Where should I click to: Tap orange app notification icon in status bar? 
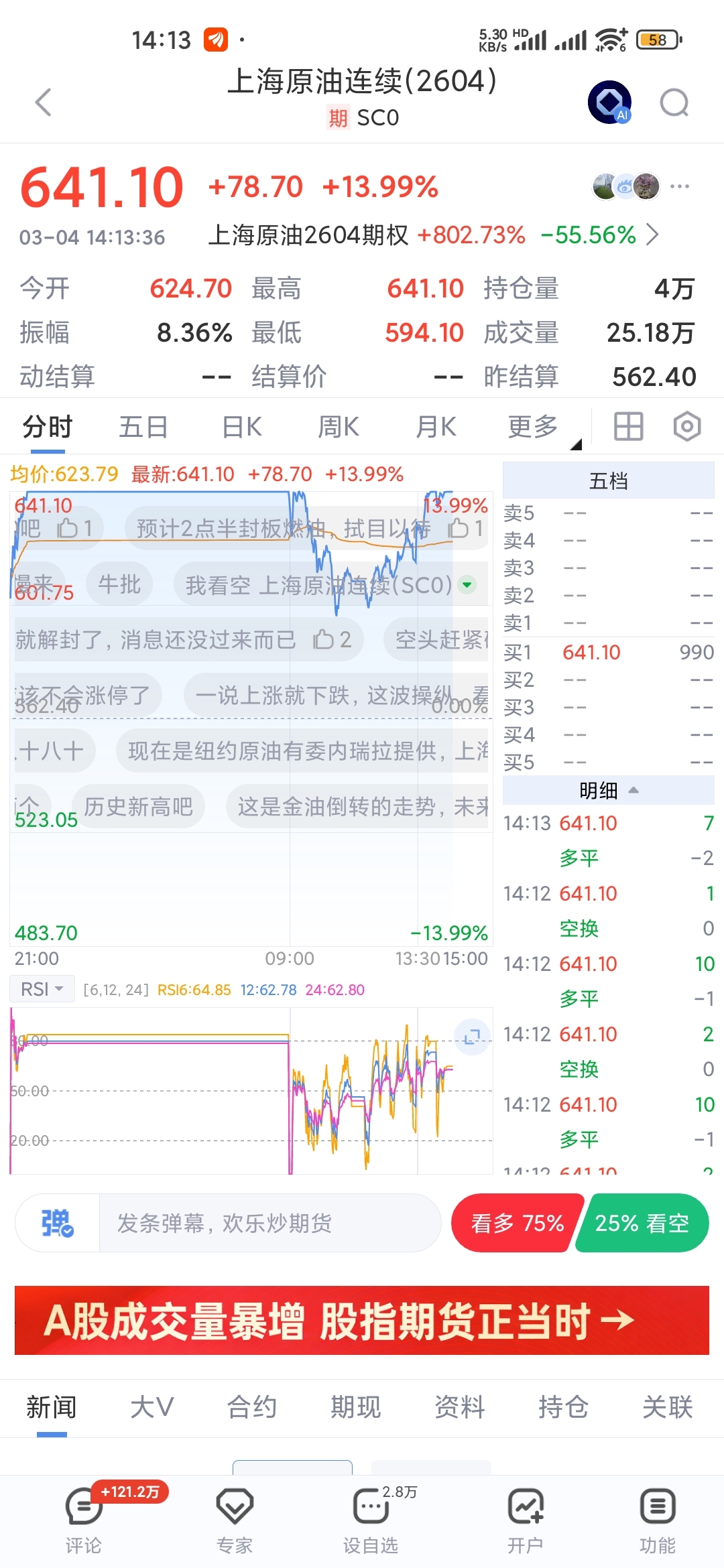point(216,40)
